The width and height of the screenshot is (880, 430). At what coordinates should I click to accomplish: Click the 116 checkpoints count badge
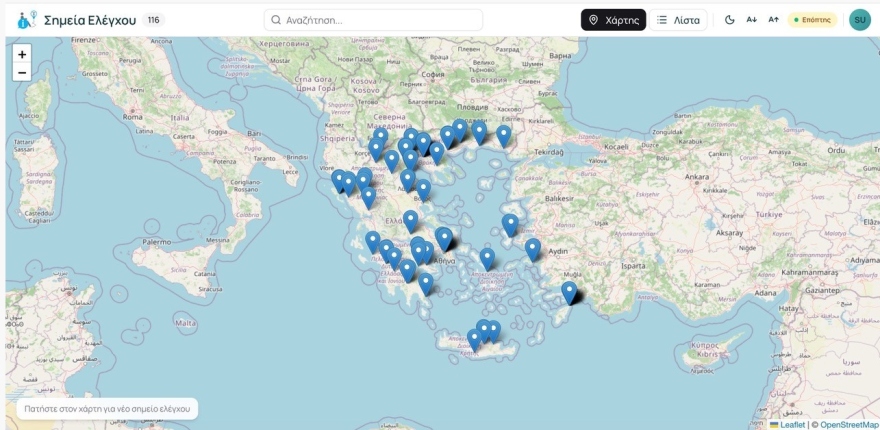pyautogui.click(x=153, y=20)
